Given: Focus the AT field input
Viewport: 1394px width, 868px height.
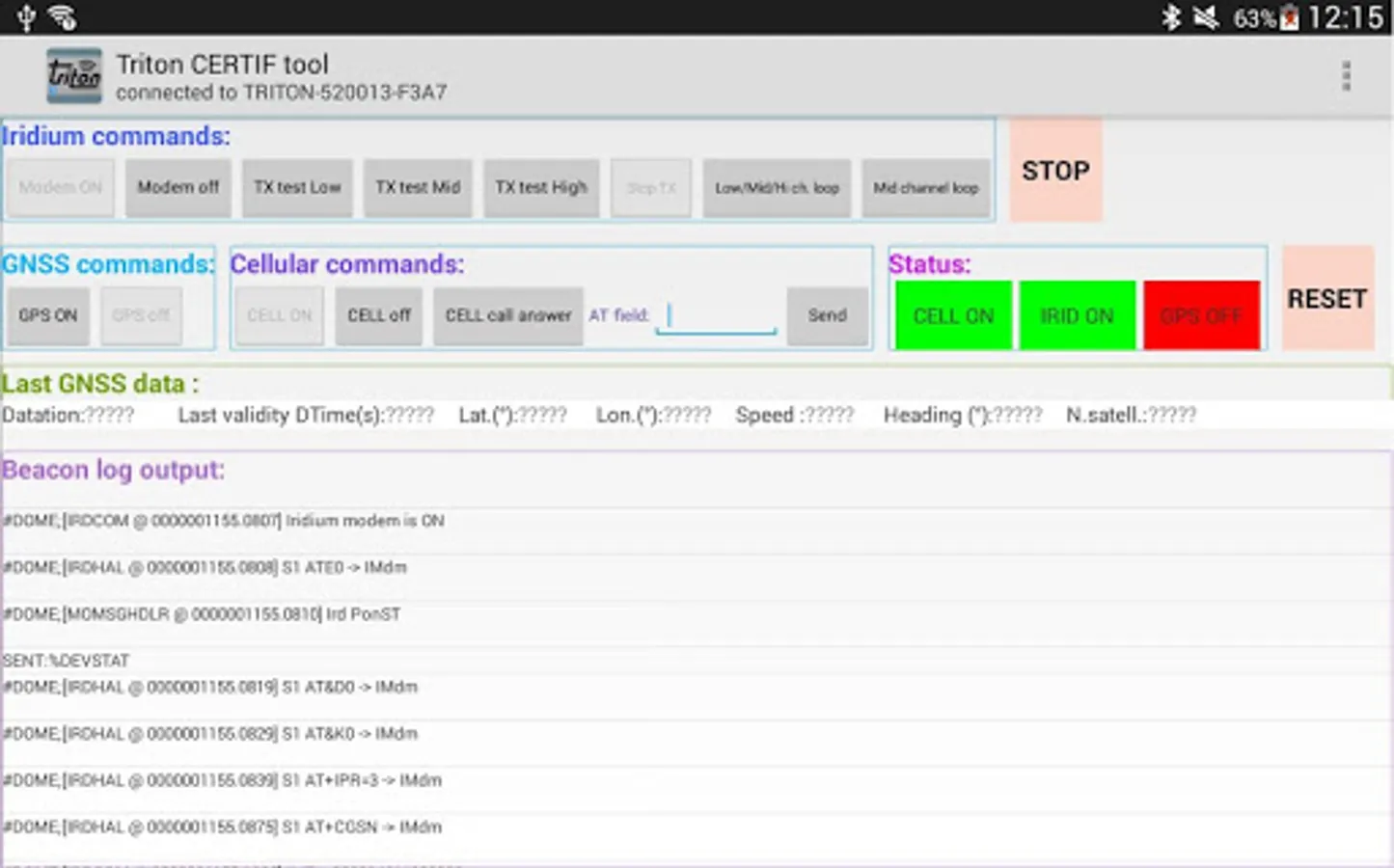Looking at the screenshot, I should 716,316.
